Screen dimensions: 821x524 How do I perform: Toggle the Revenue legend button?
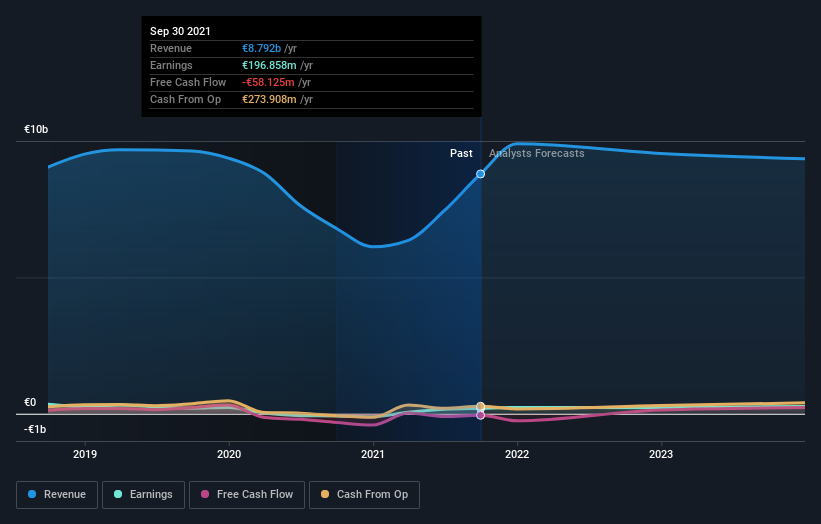pos(57,495)
